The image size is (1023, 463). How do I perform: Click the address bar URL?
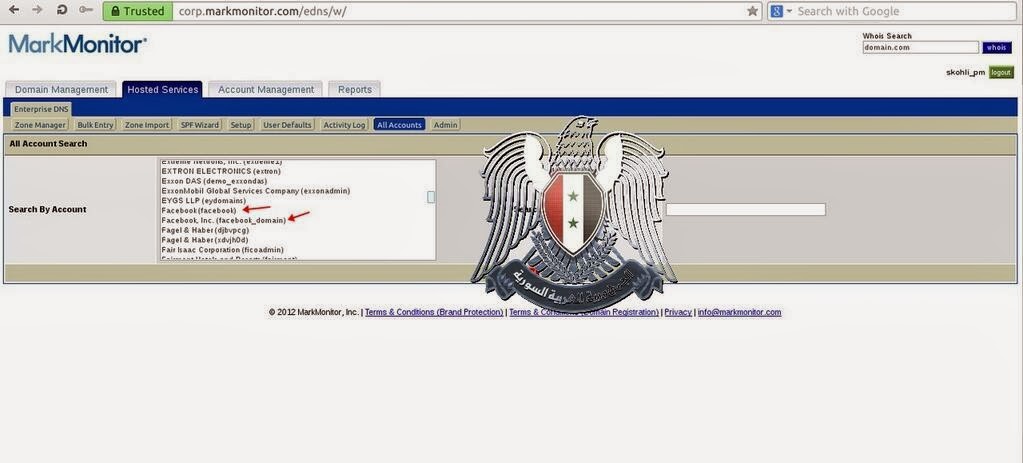coord(263,11)
